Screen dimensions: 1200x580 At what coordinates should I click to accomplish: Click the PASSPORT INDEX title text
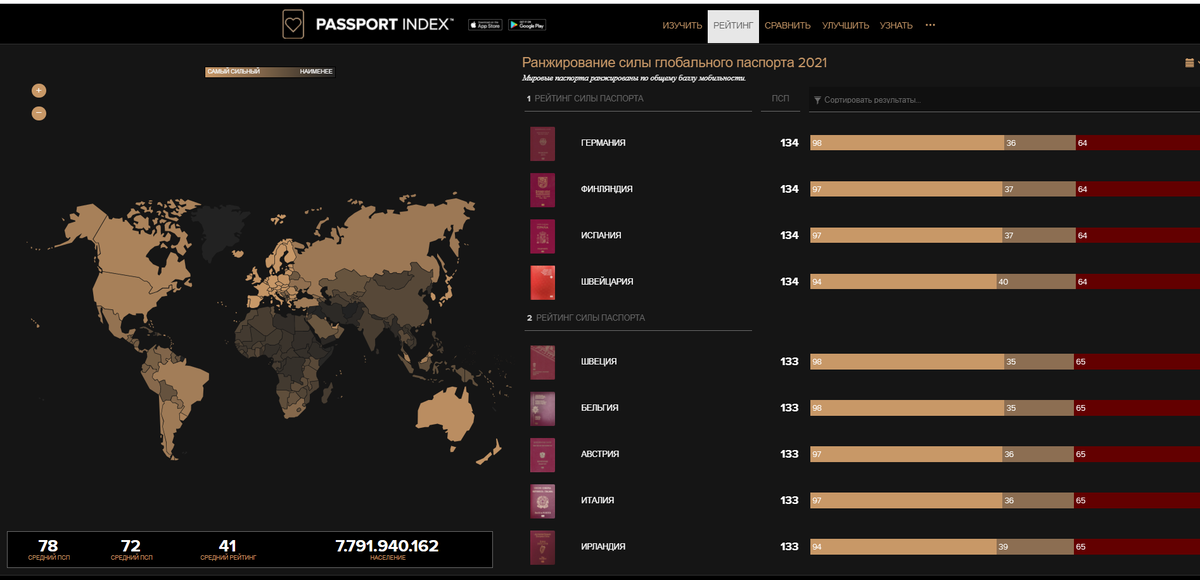click(385, 25)
